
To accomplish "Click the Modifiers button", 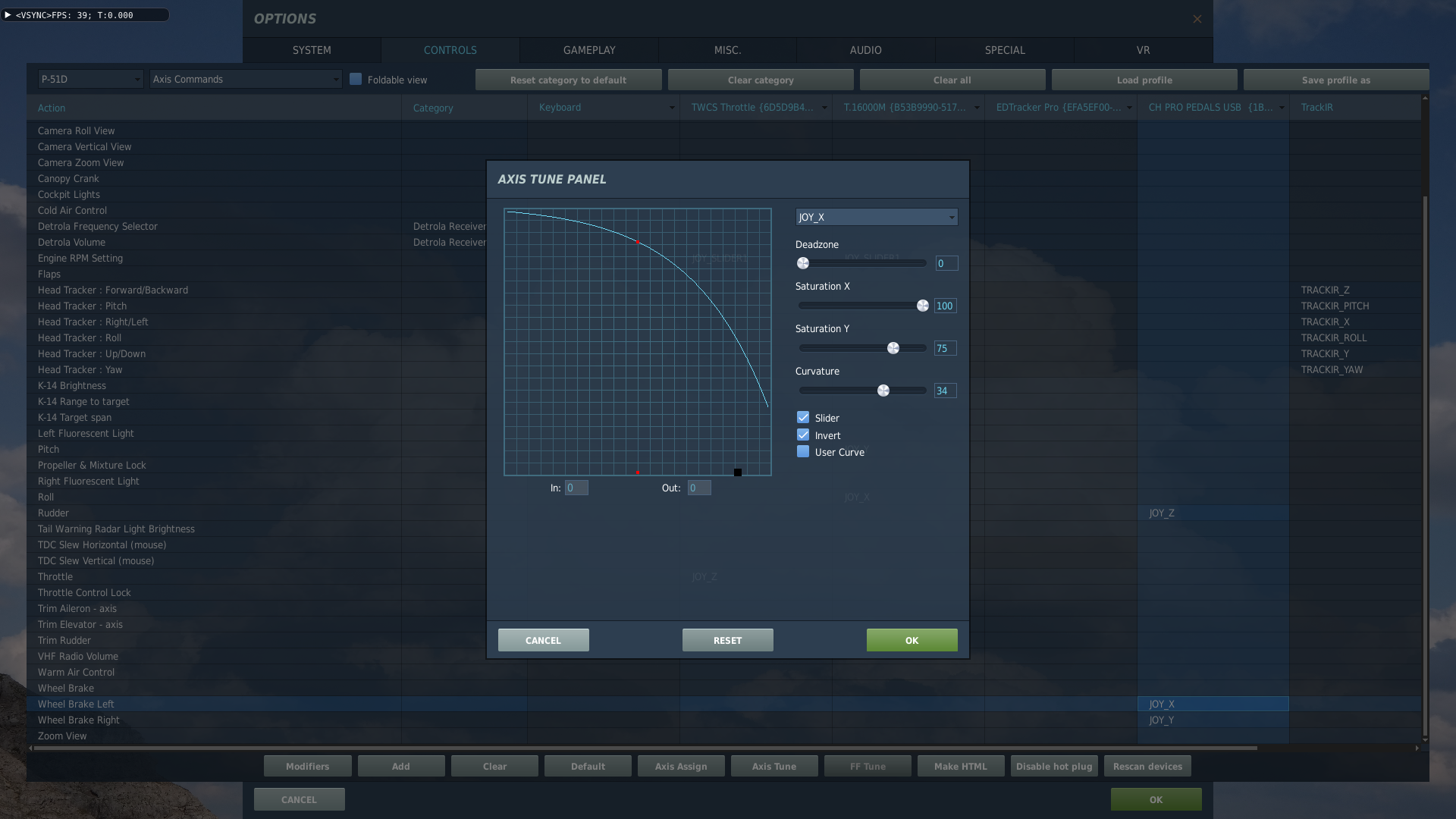I will click(308, 766).
